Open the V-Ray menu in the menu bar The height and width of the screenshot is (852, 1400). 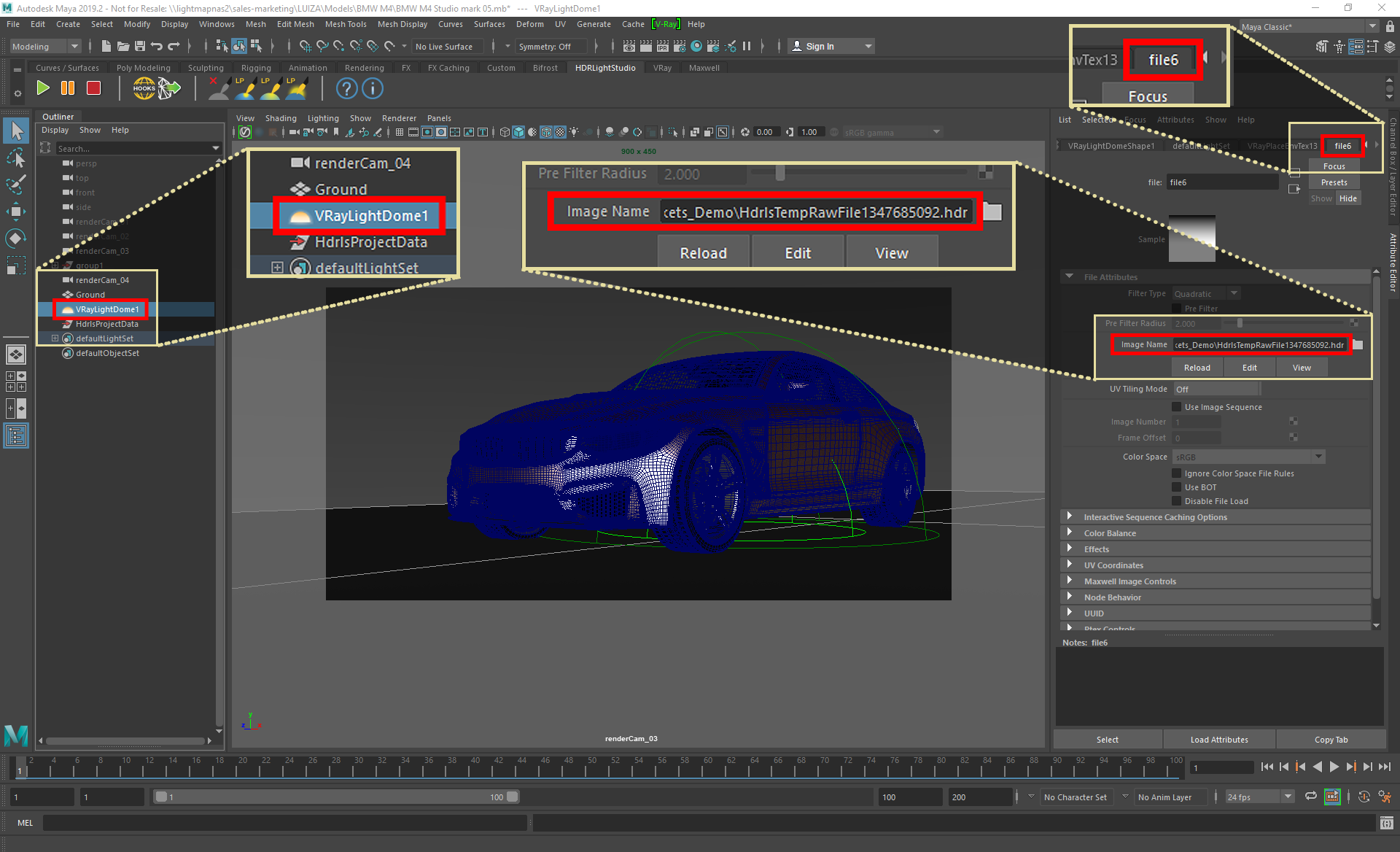665,24
